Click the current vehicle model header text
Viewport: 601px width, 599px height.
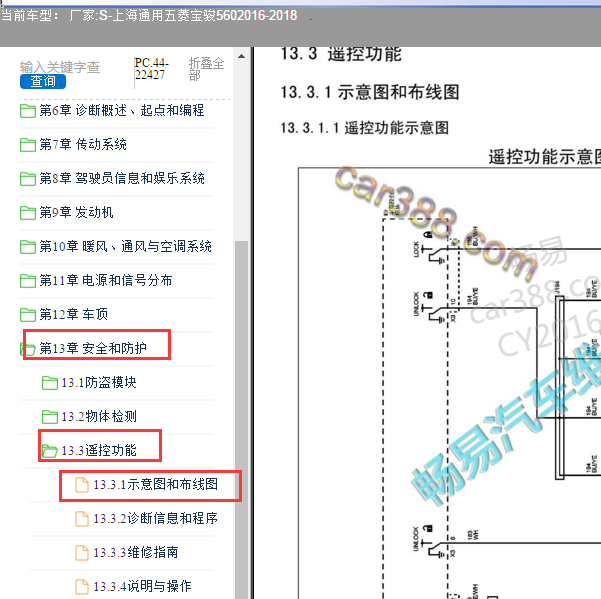(149, 16)
